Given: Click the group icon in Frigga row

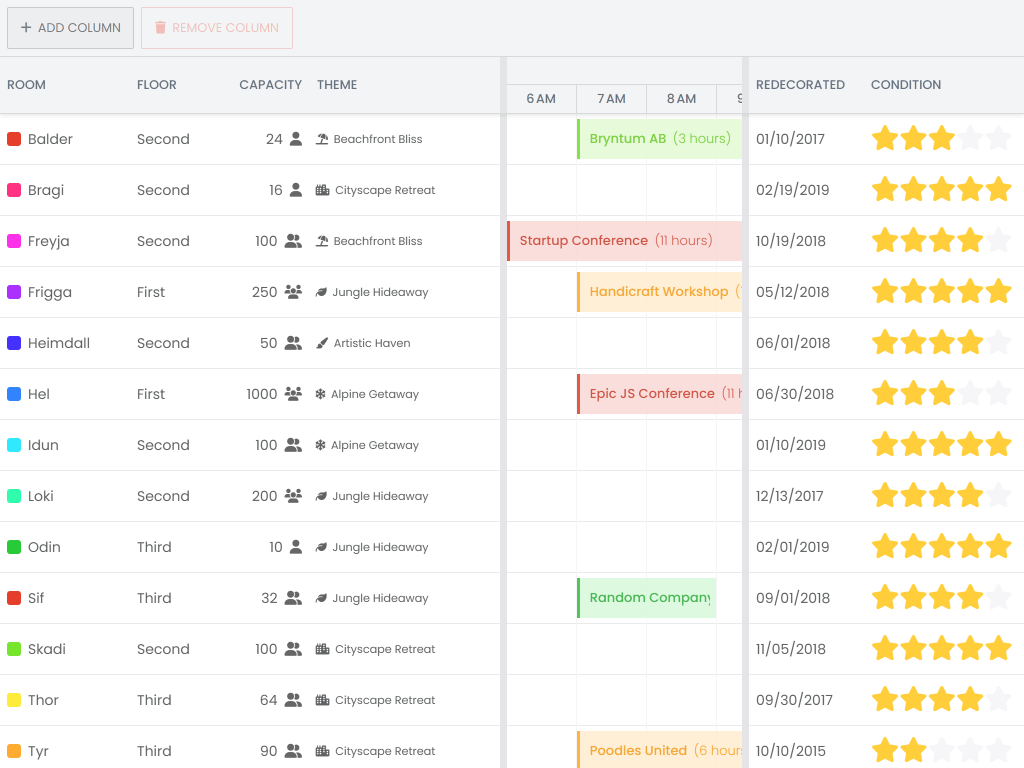Looking at the screenshot, I should [293, 292].
